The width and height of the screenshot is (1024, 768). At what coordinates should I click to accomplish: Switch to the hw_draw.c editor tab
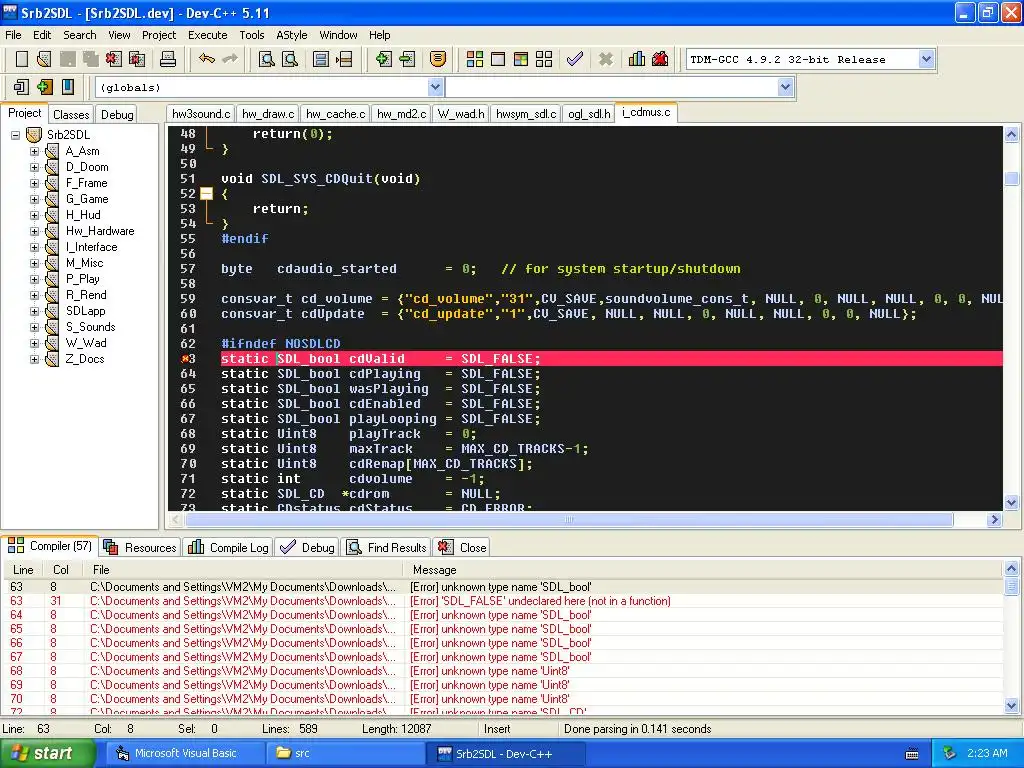pyautogui.click(x=268, y=114)
